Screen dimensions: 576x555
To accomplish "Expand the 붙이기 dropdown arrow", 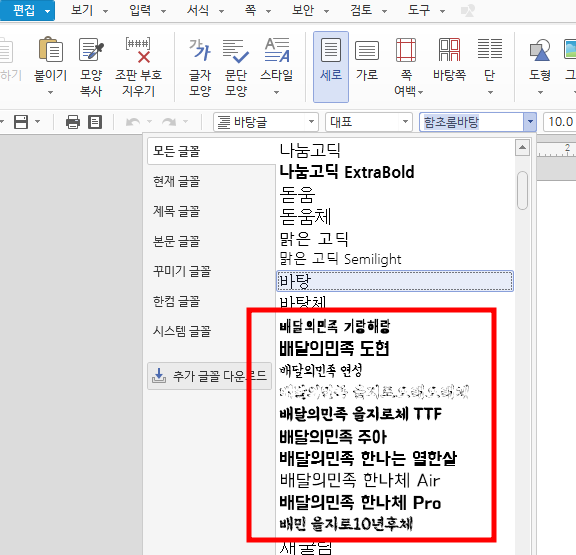I will tap(51, 92).
